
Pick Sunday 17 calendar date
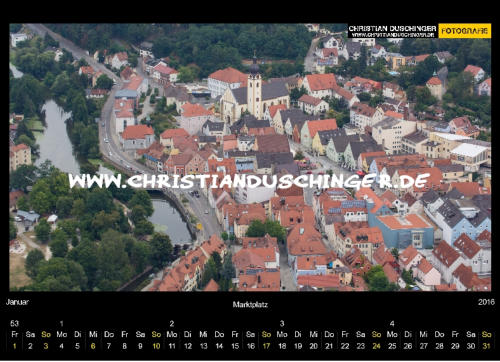[266, 346]
